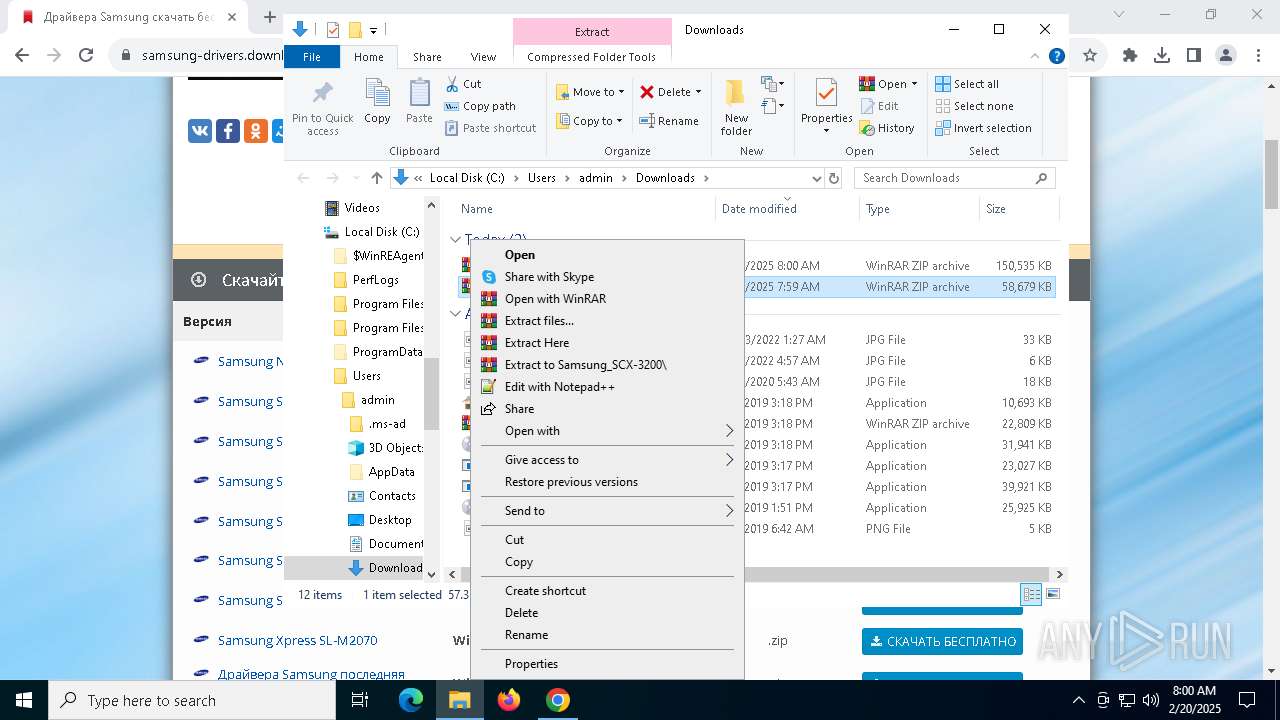Refresh the Downloads folder view

point(834,178)
